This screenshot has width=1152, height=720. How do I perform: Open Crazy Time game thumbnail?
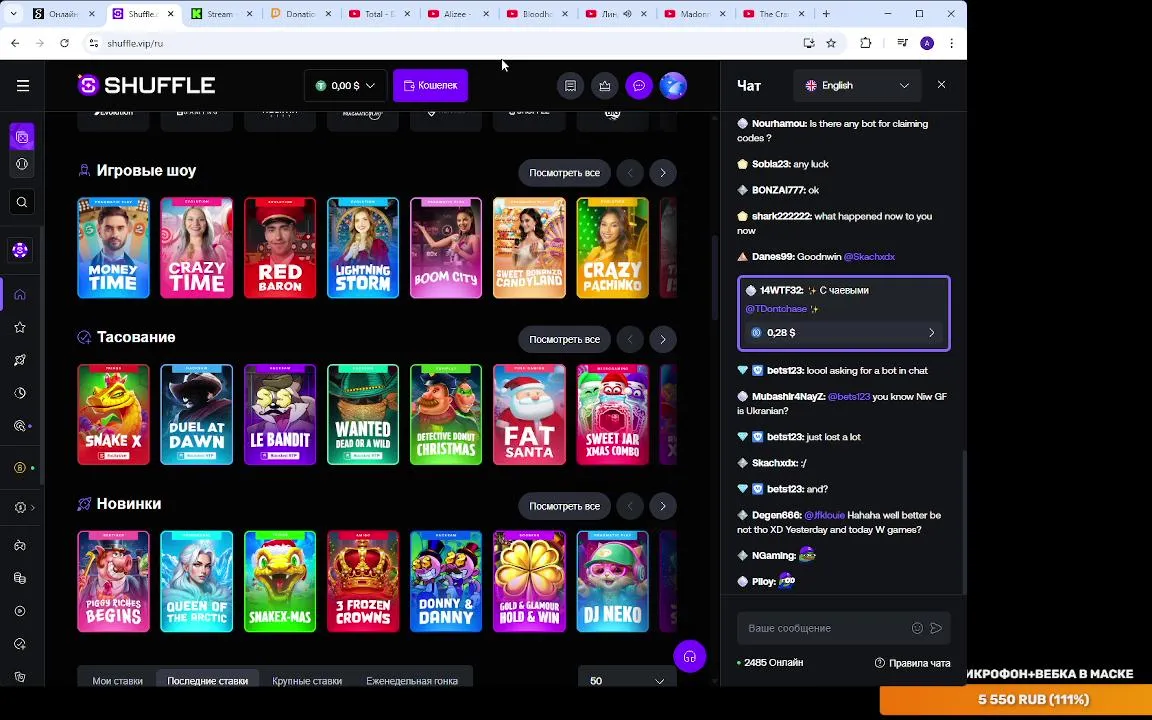196,248
